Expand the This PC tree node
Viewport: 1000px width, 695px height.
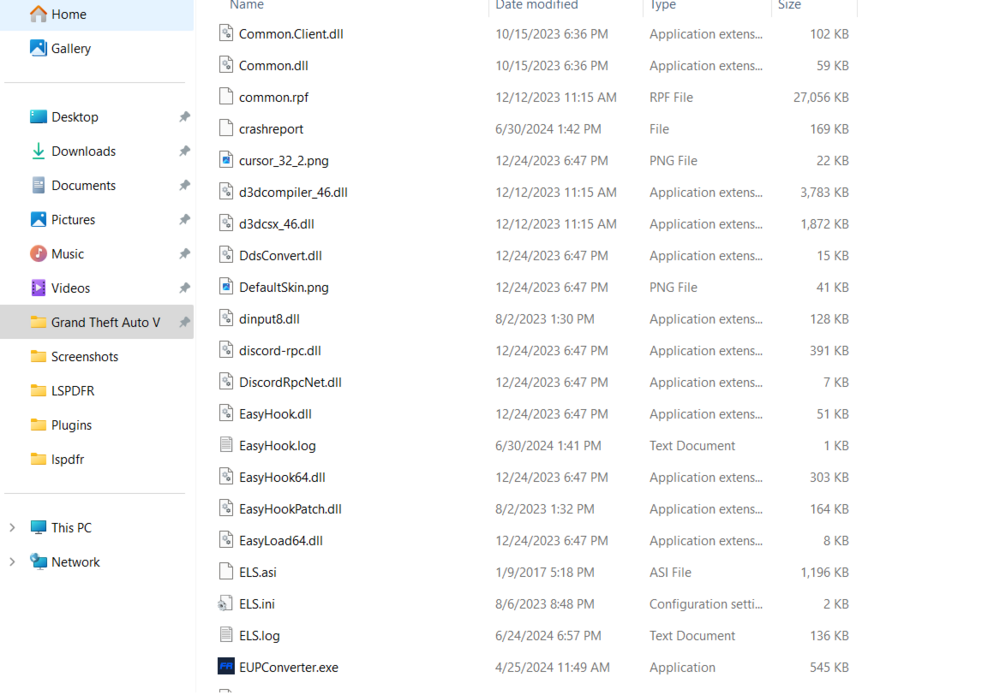pyautogui.click(x=11, y=527)
